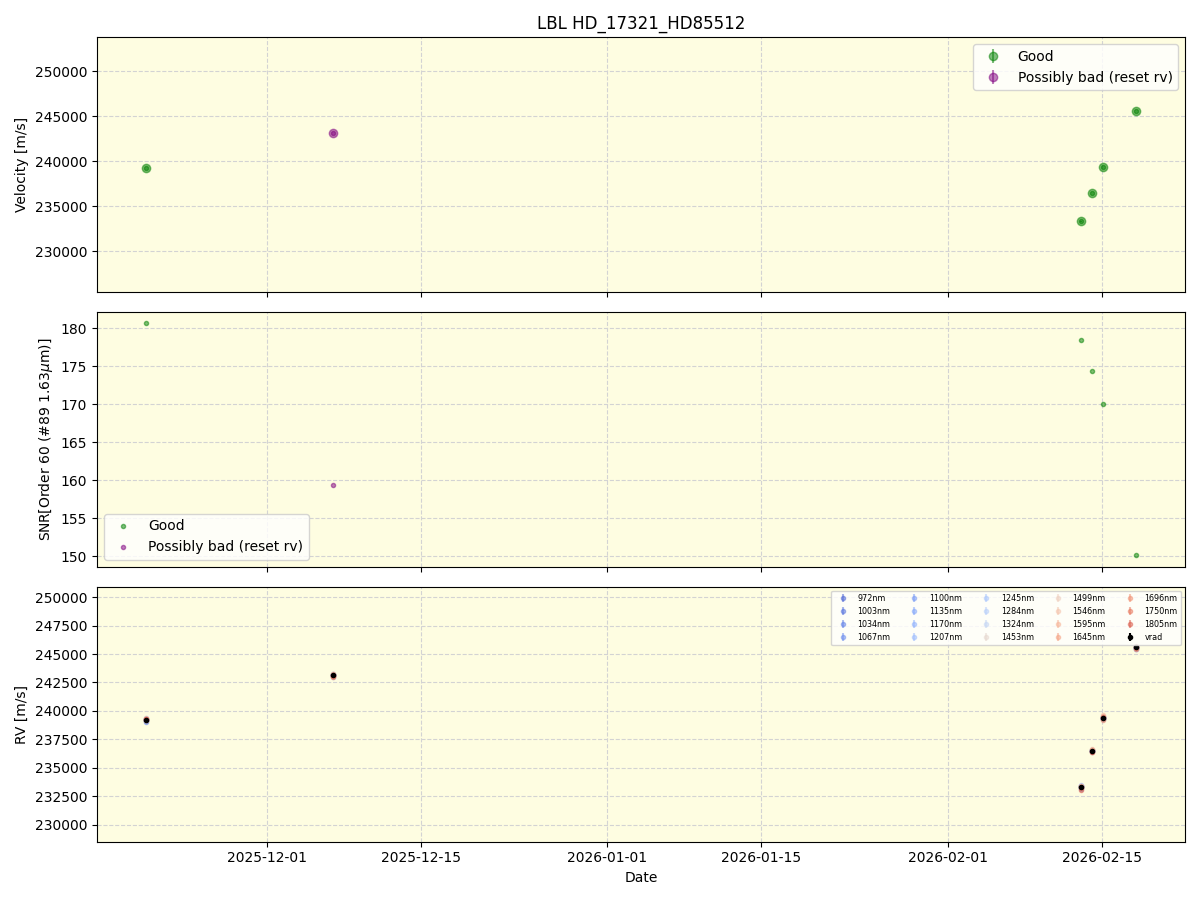Click the lowest black RV point near 233300
Viewport: 1200px width, 900px height.
coord(1081,787)
